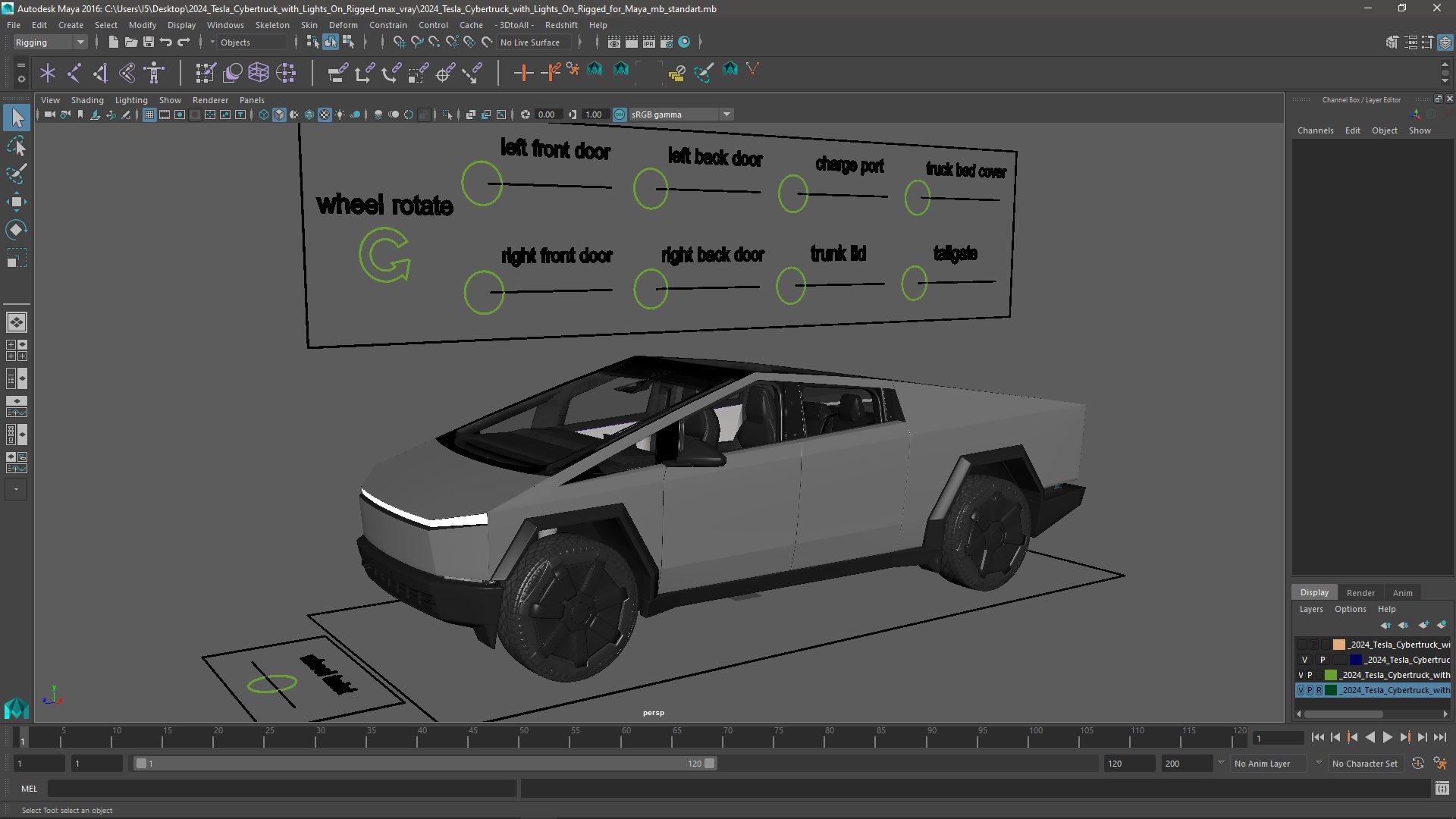Click the New Scene icon

pyautogui.click(x=113, y=42)
